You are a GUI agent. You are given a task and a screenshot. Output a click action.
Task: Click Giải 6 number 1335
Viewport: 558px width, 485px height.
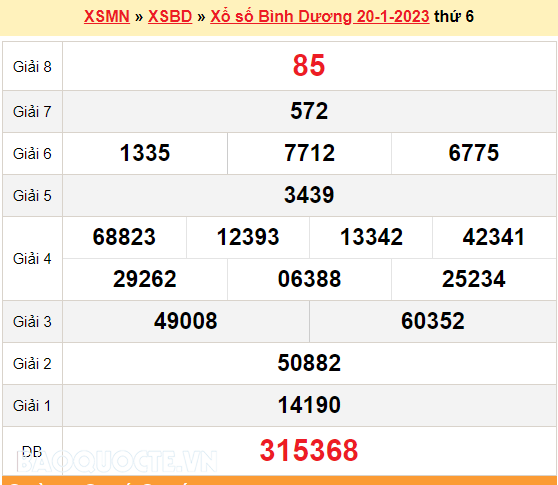click(145, 153)
